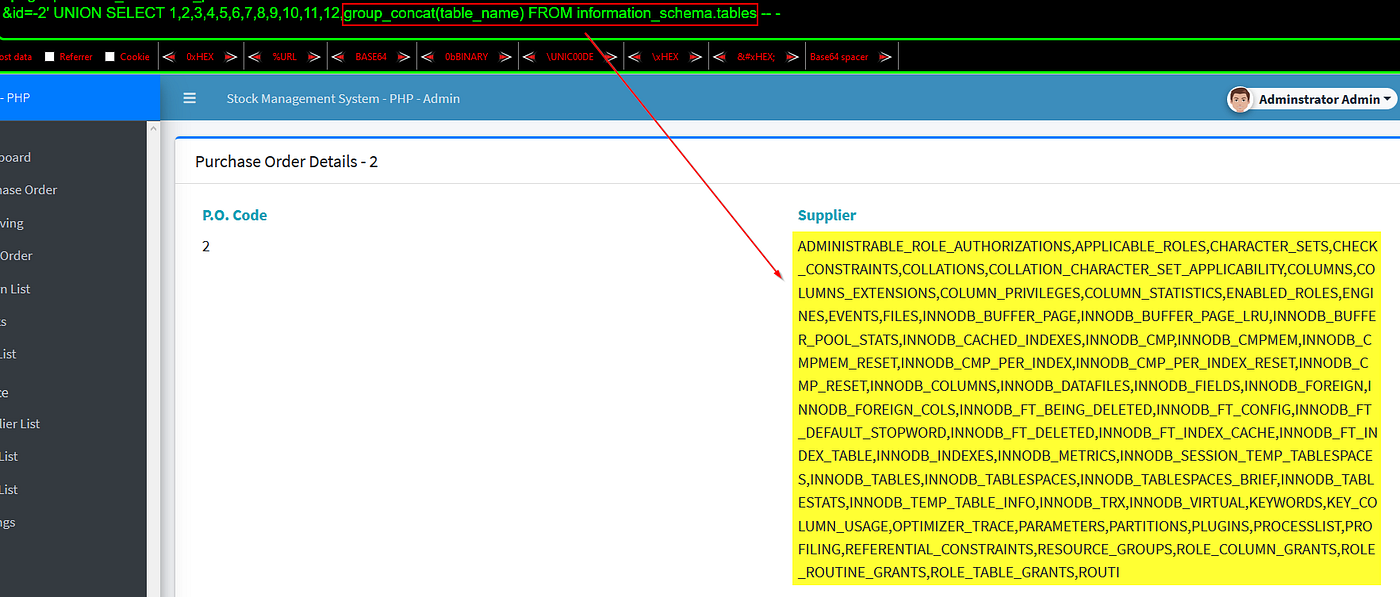
Task: Click the 0bBINARY encoding label
Action: [466, 57]
